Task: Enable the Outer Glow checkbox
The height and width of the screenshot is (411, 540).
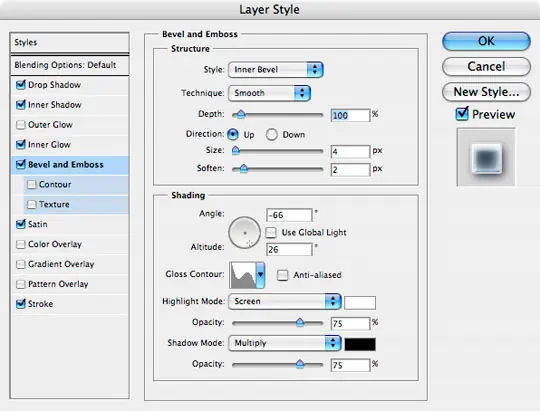Action: pyautogui.click(x=21, y=125)
